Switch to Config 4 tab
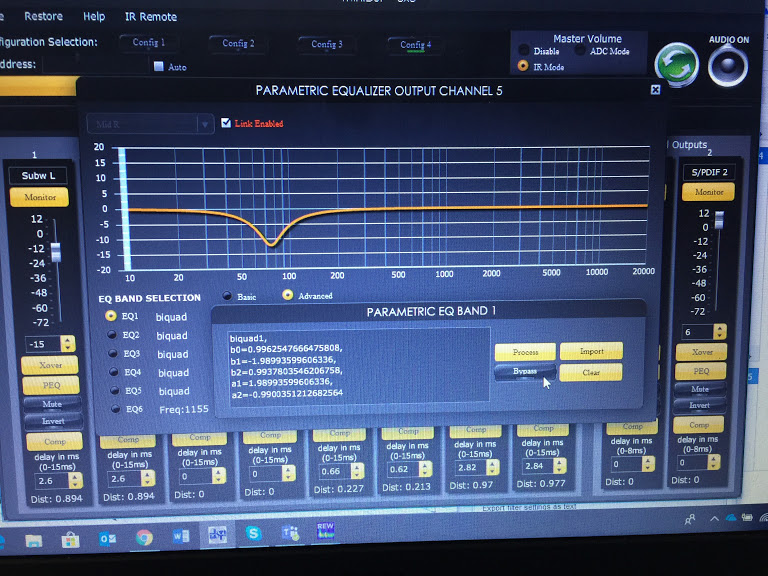 [415, 45]
